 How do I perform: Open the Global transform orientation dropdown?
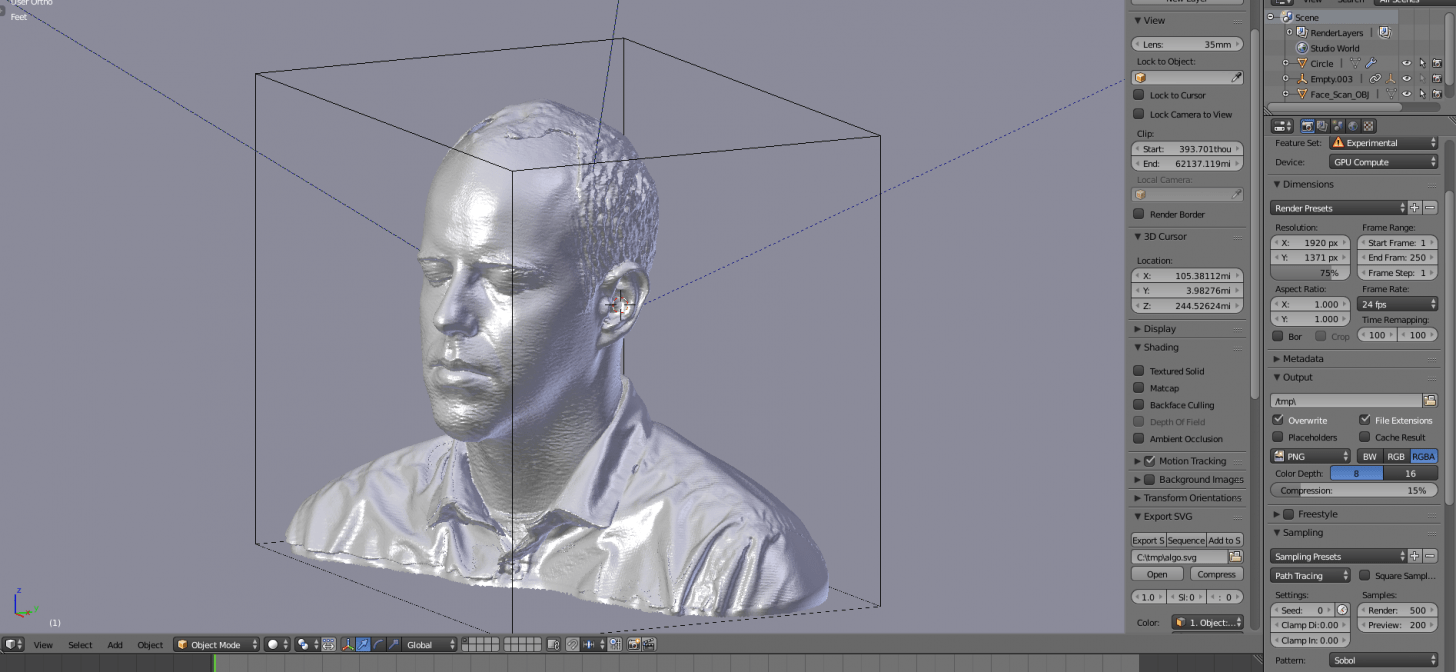coord(430,645)
